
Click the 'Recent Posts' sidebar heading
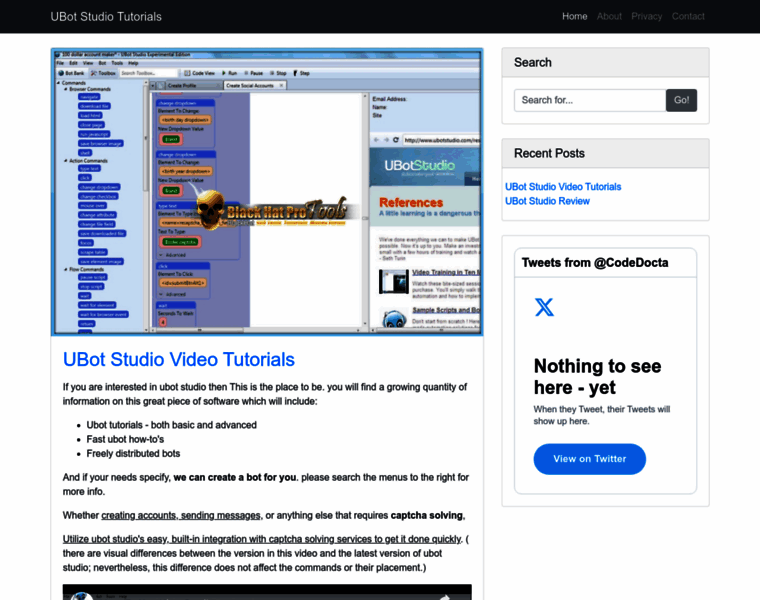point(549,154)
